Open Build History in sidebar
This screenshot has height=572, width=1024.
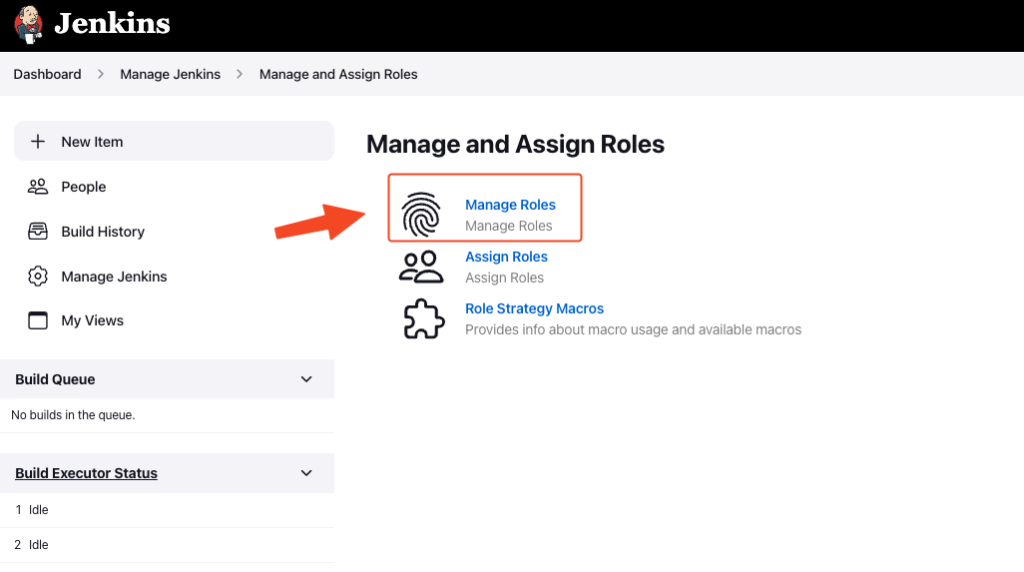pyautogui.click(x=103, y=232)
